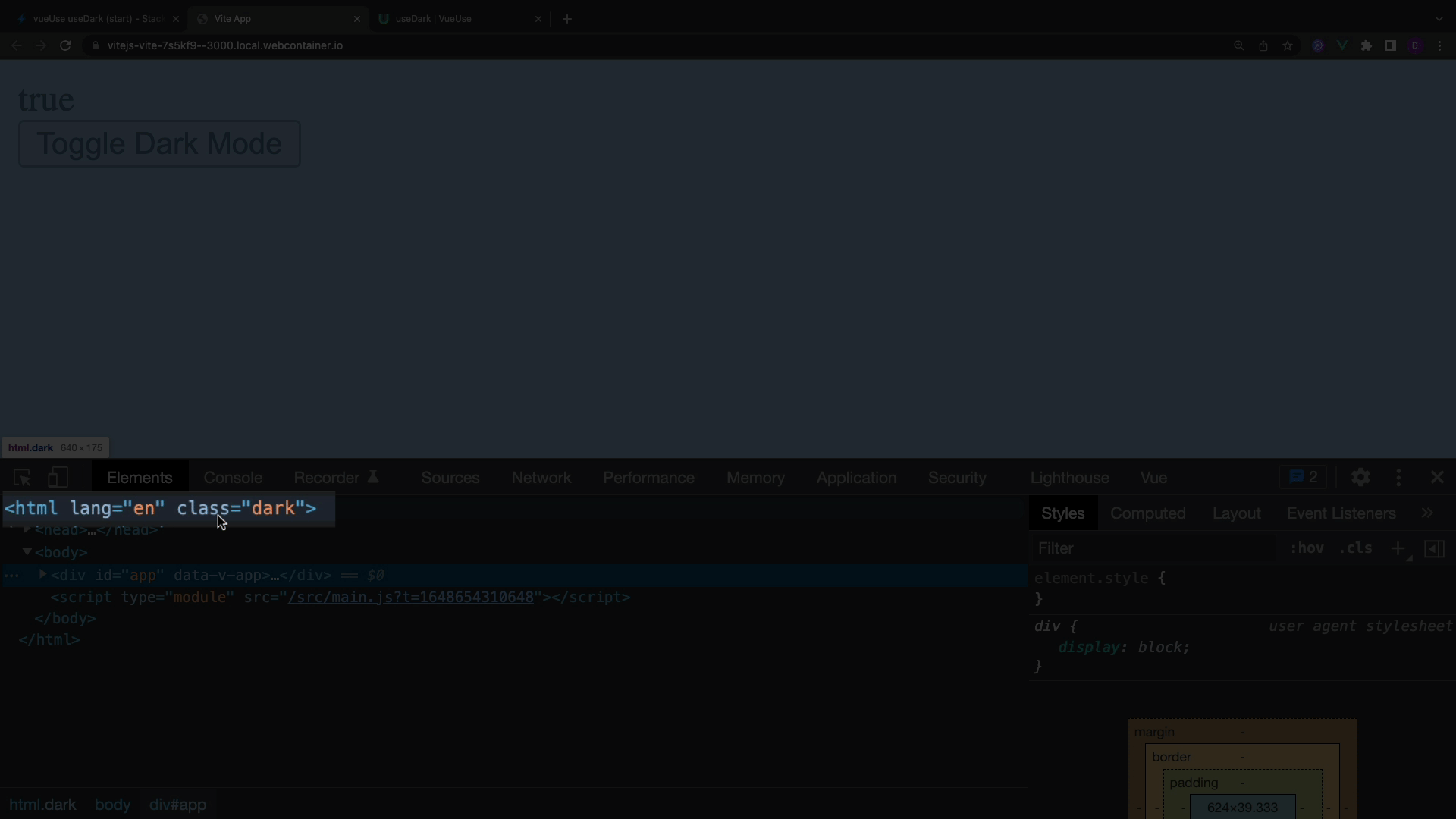Image resolution: width=1456 pixels, height=819 pixels.
Task: Click the Toggle Dark Mode button
Action: point(159,144)
